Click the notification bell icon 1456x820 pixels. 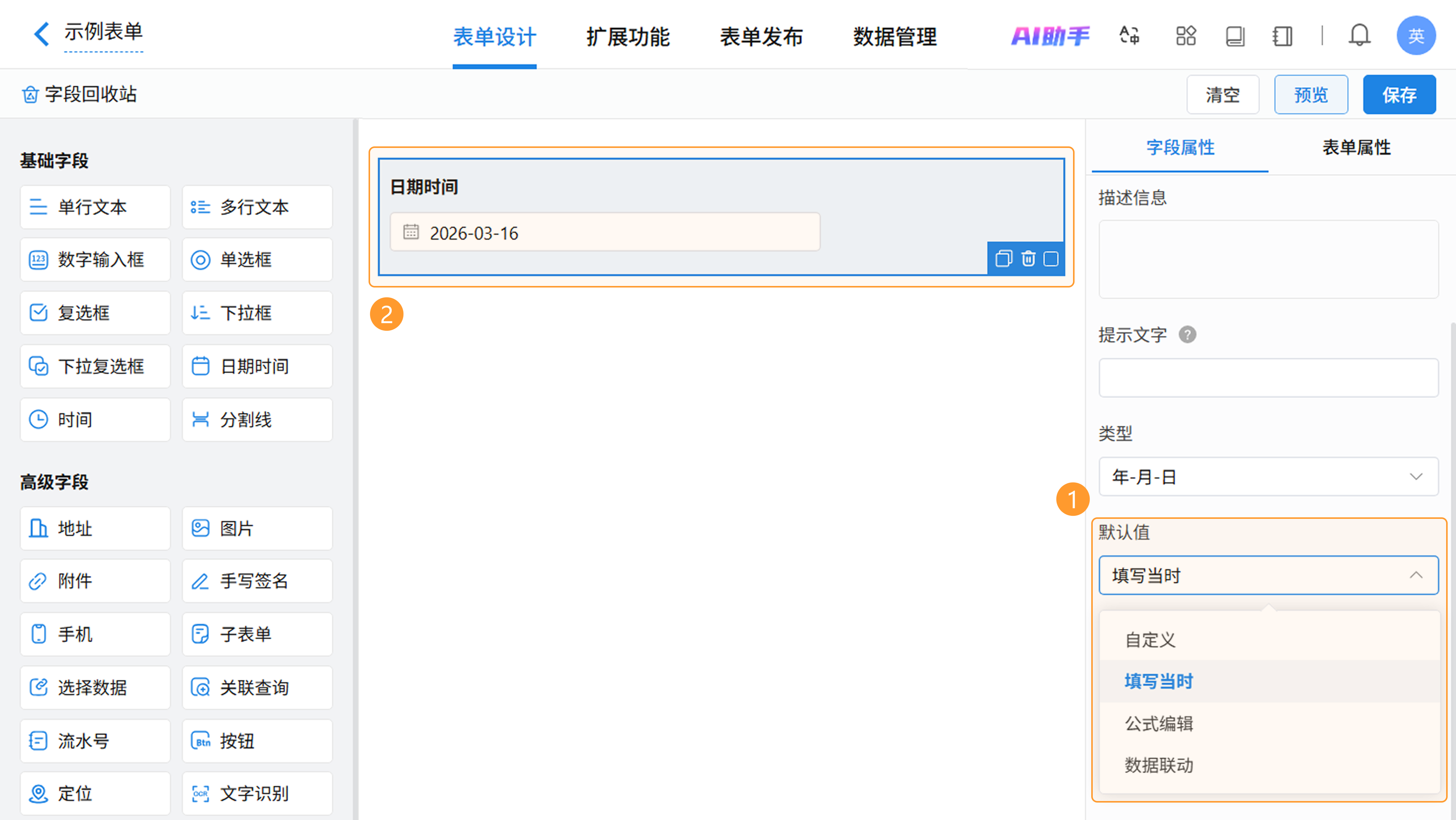[1359, 36]
